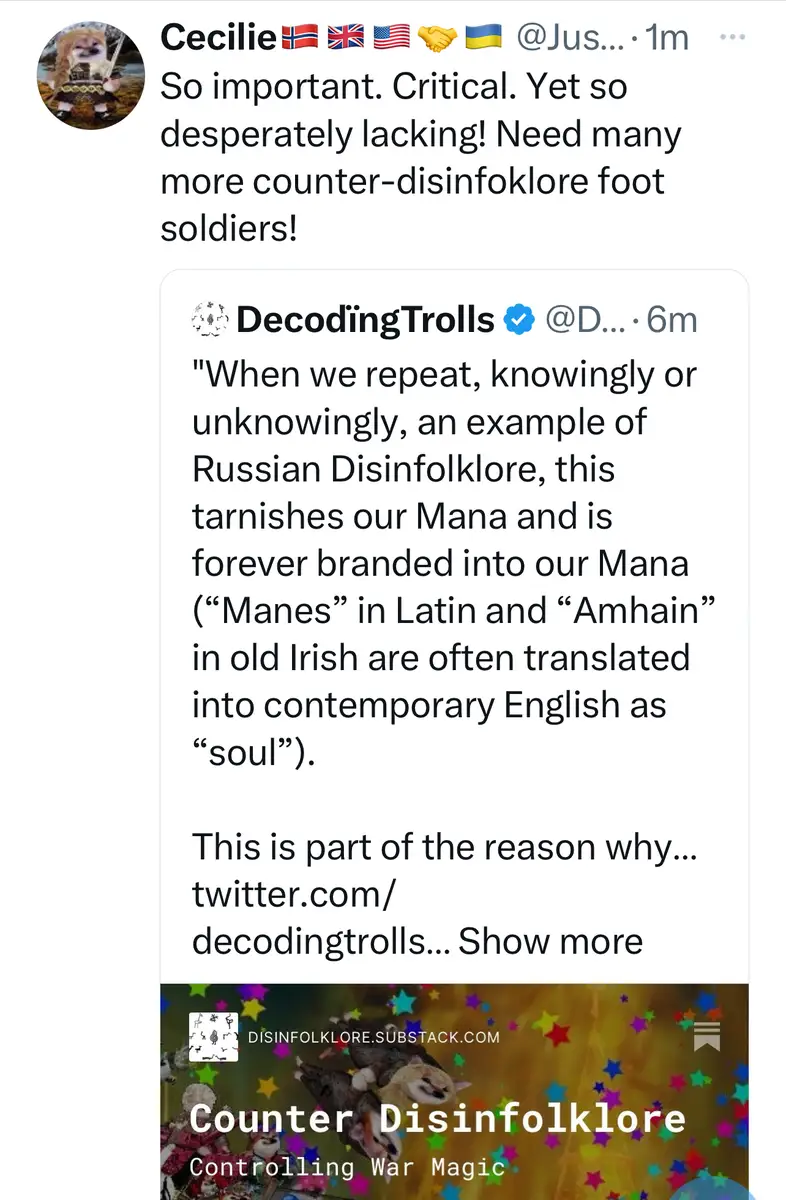Click the 6m quoted tweet timestamp
786x1200 pixels.
click(x=672, y=320)
